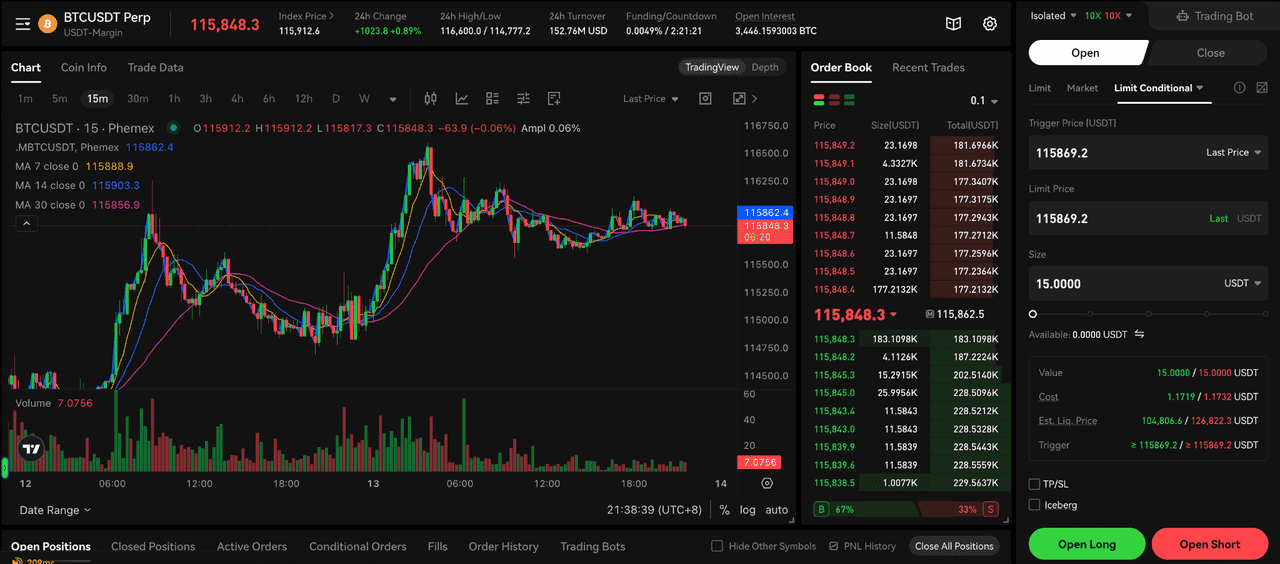Open the Date Range dropdown
The width and height of the screenshot is (1280, 564).
coord(55,510)
